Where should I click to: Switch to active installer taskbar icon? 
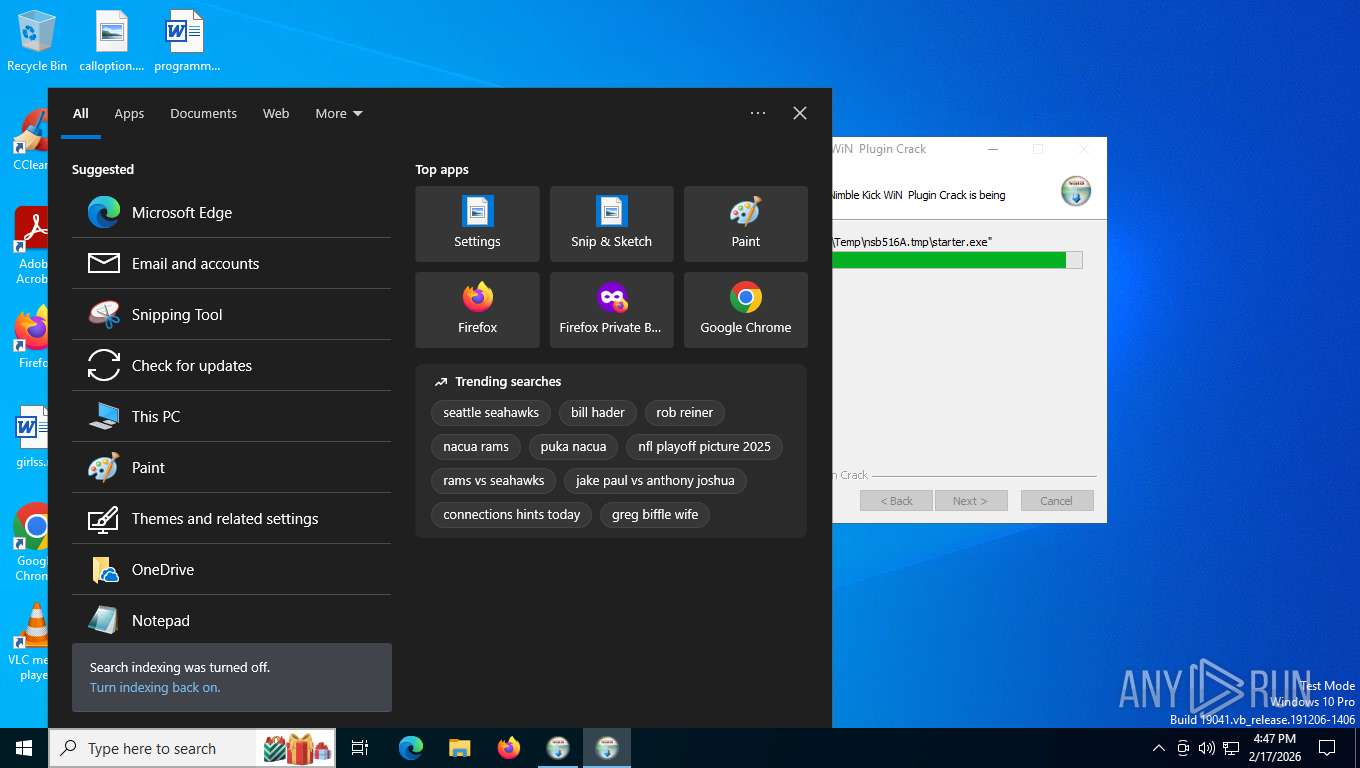coord(607,748)
